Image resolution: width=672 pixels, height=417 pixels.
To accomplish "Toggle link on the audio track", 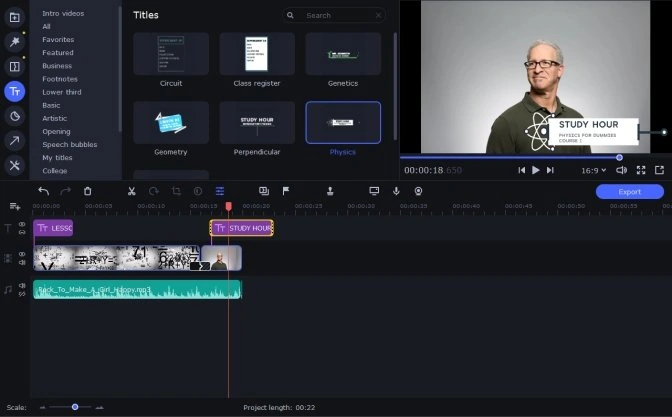I will 22,294.
